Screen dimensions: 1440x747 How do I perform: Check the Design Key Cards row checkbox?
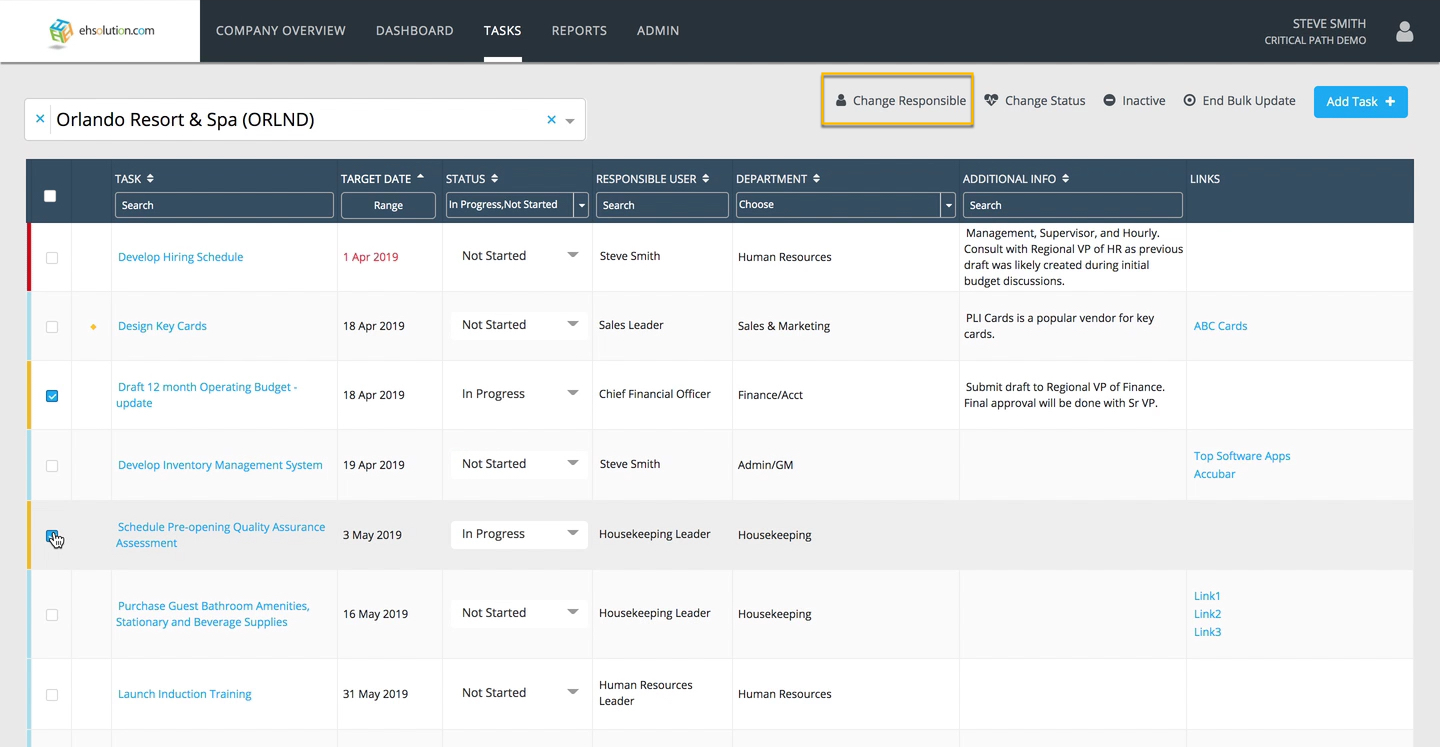pos(52,327)
